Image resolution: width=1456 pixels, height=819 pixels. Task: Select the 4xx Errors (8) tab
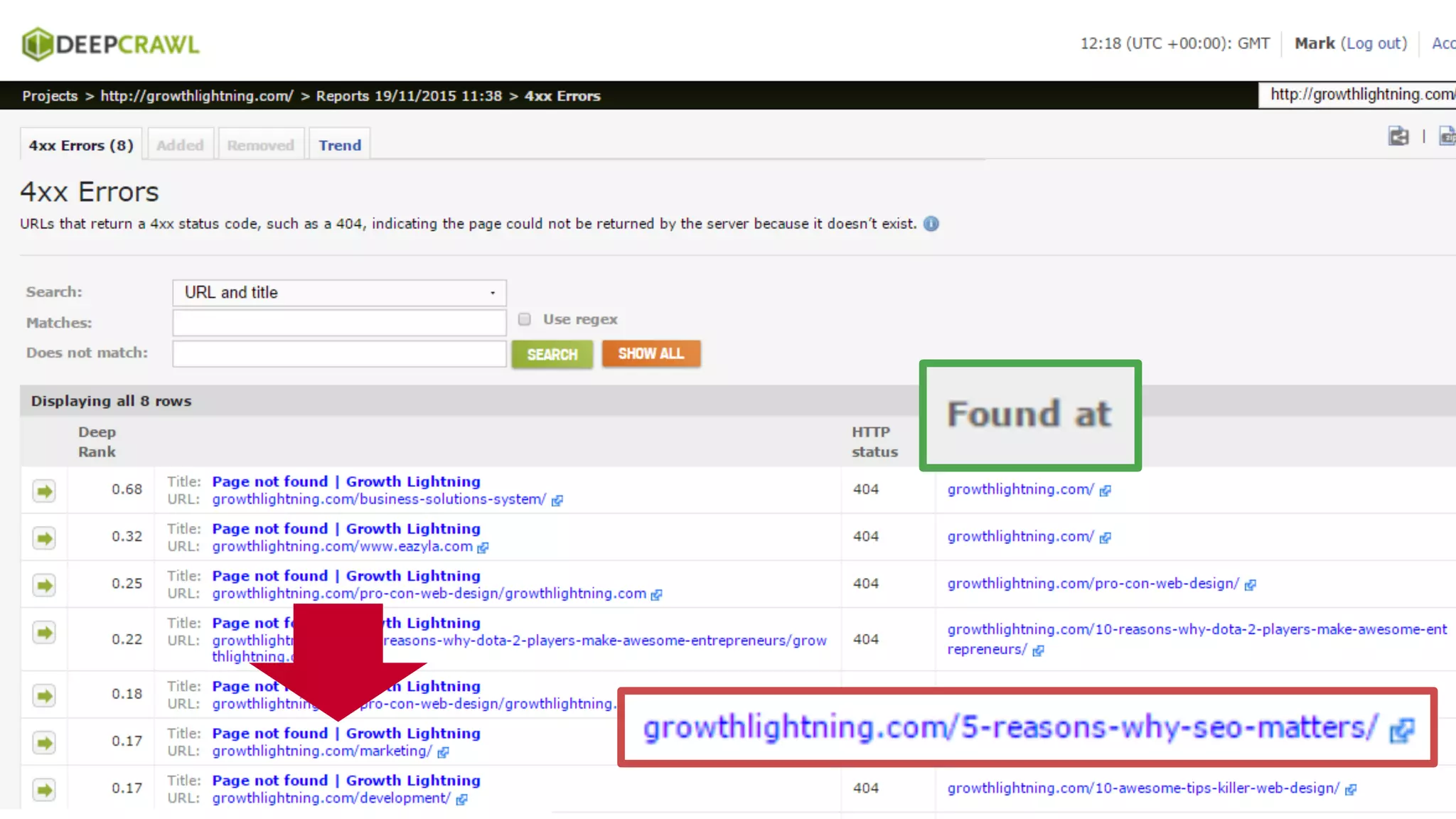tap(81, 145)
